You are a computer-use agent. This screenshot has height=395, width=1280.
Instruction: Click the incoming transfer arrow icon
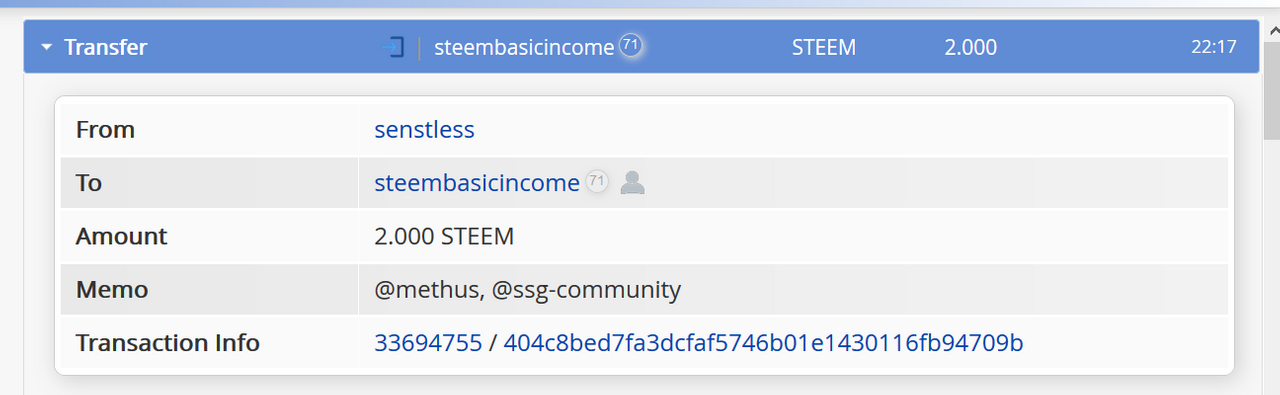click(393, 47)
